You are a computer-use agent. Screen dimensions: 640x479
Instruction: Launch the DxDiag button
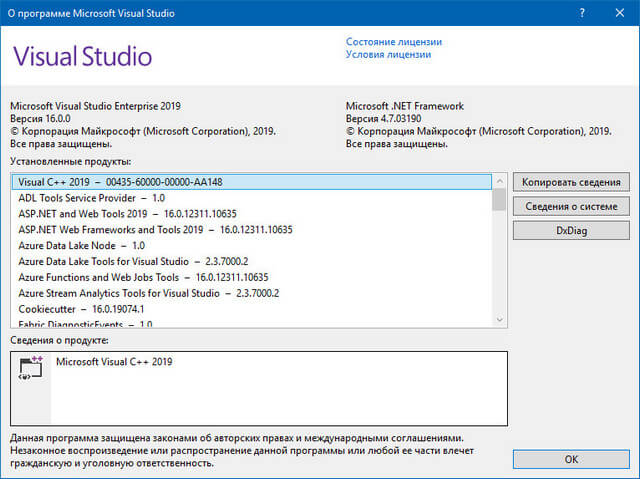click(572, 230)
